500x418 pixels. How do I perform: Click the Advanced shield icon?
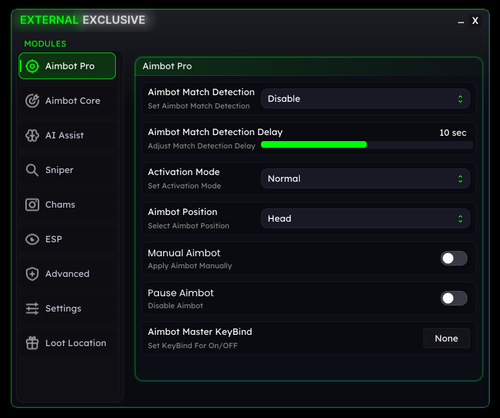point(32,274)
